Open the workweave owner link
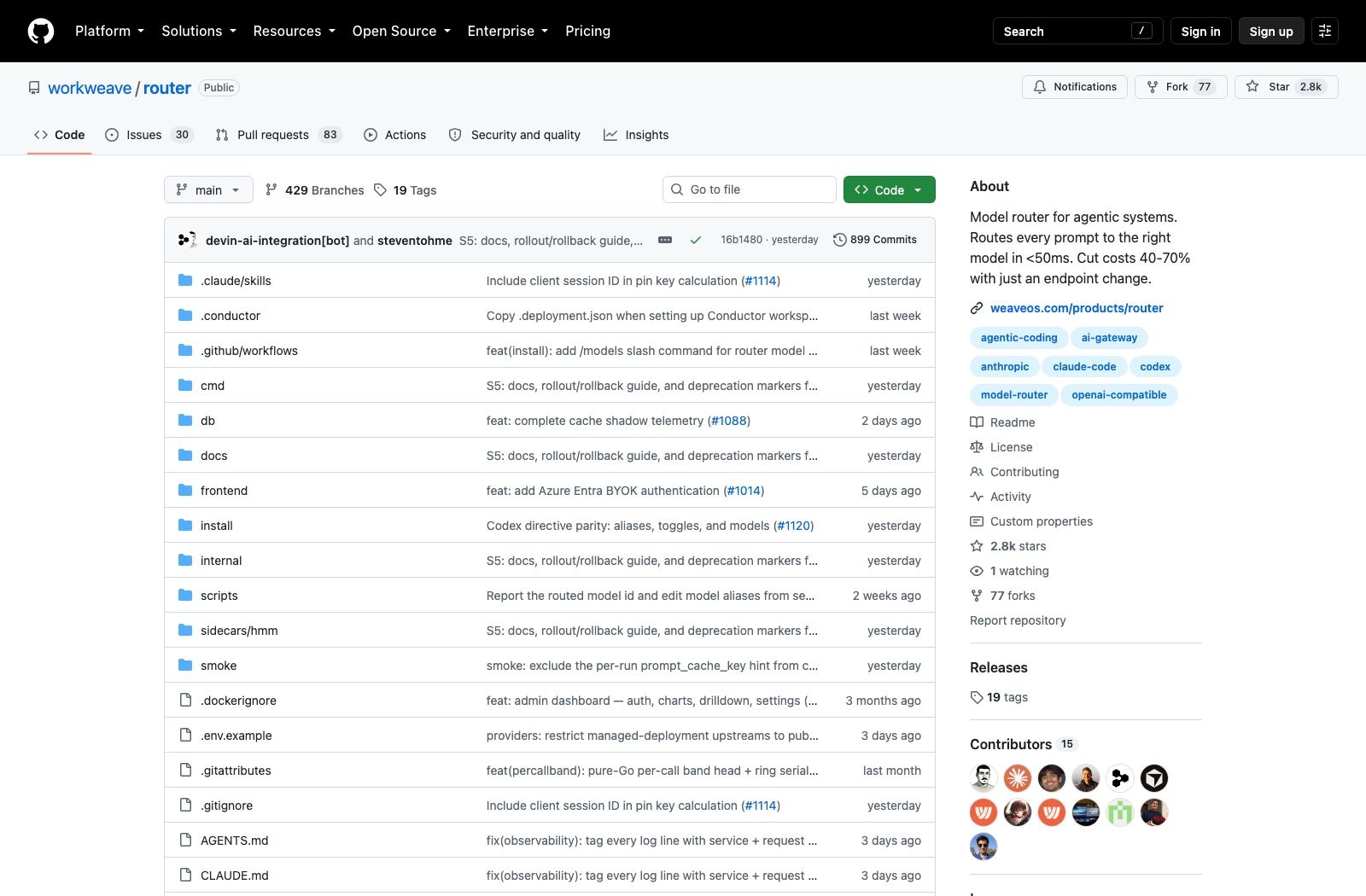Screen dimensions: 1366x896 [x=90, y=88]
